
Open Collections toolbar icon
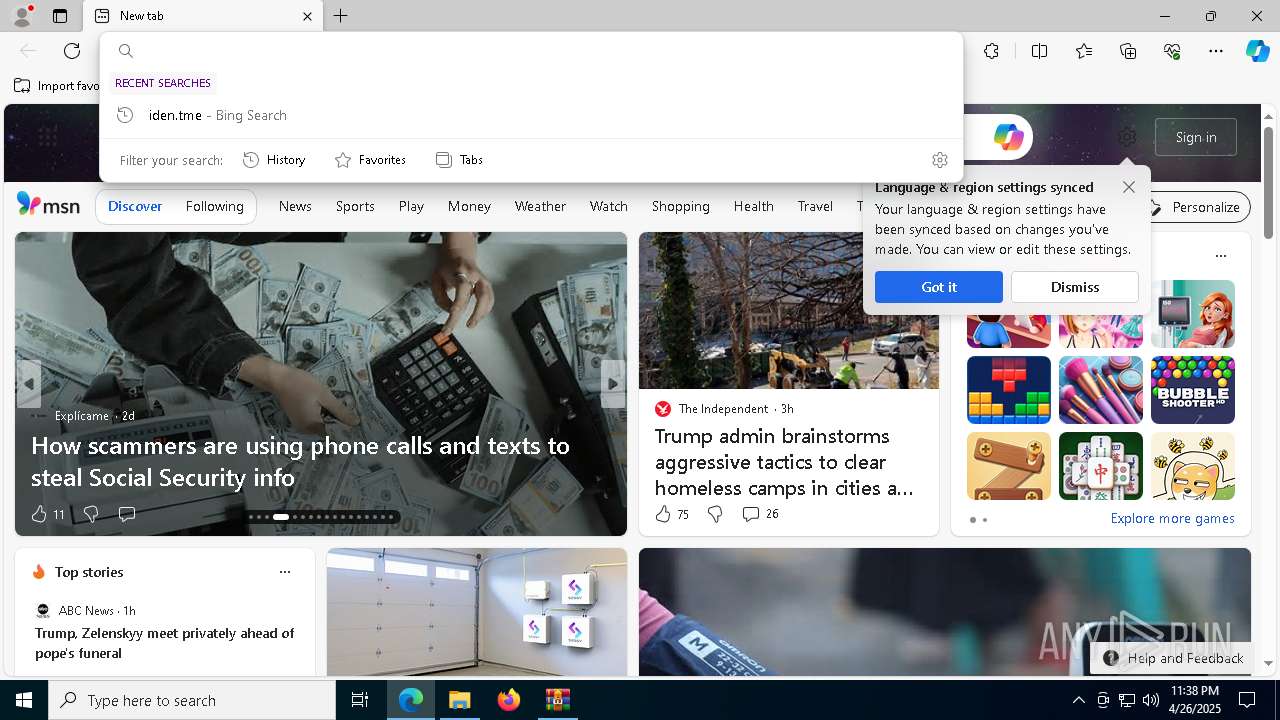[1128, 51]
